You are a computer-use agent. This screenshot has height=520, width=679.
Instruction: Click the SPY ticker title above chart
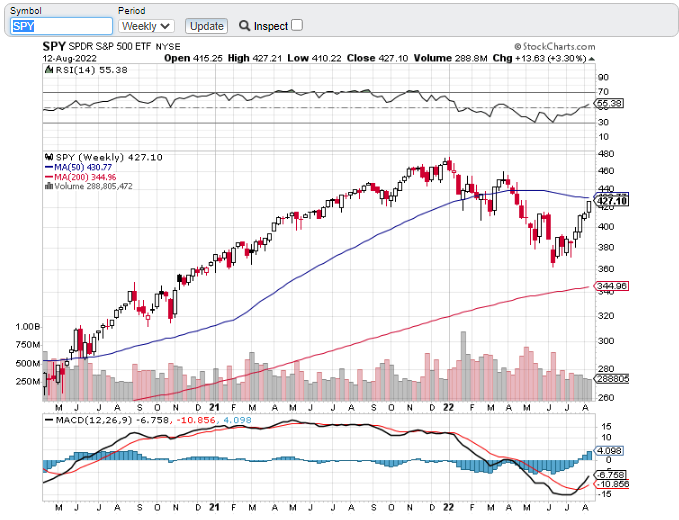click(55, 46)
